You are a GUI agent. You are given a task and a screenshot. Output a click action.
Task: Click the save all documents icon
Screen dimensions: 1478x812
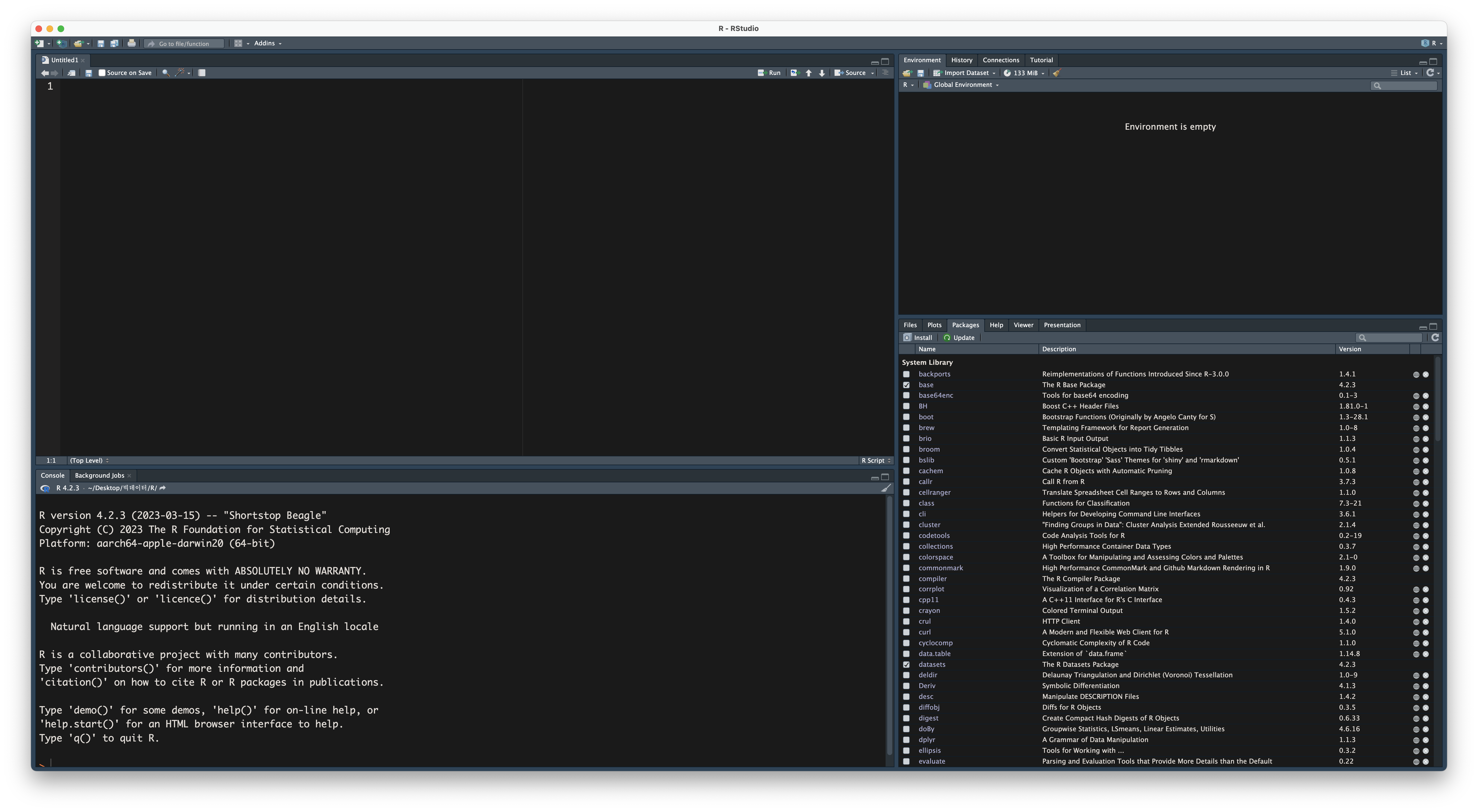click(114, 44)
